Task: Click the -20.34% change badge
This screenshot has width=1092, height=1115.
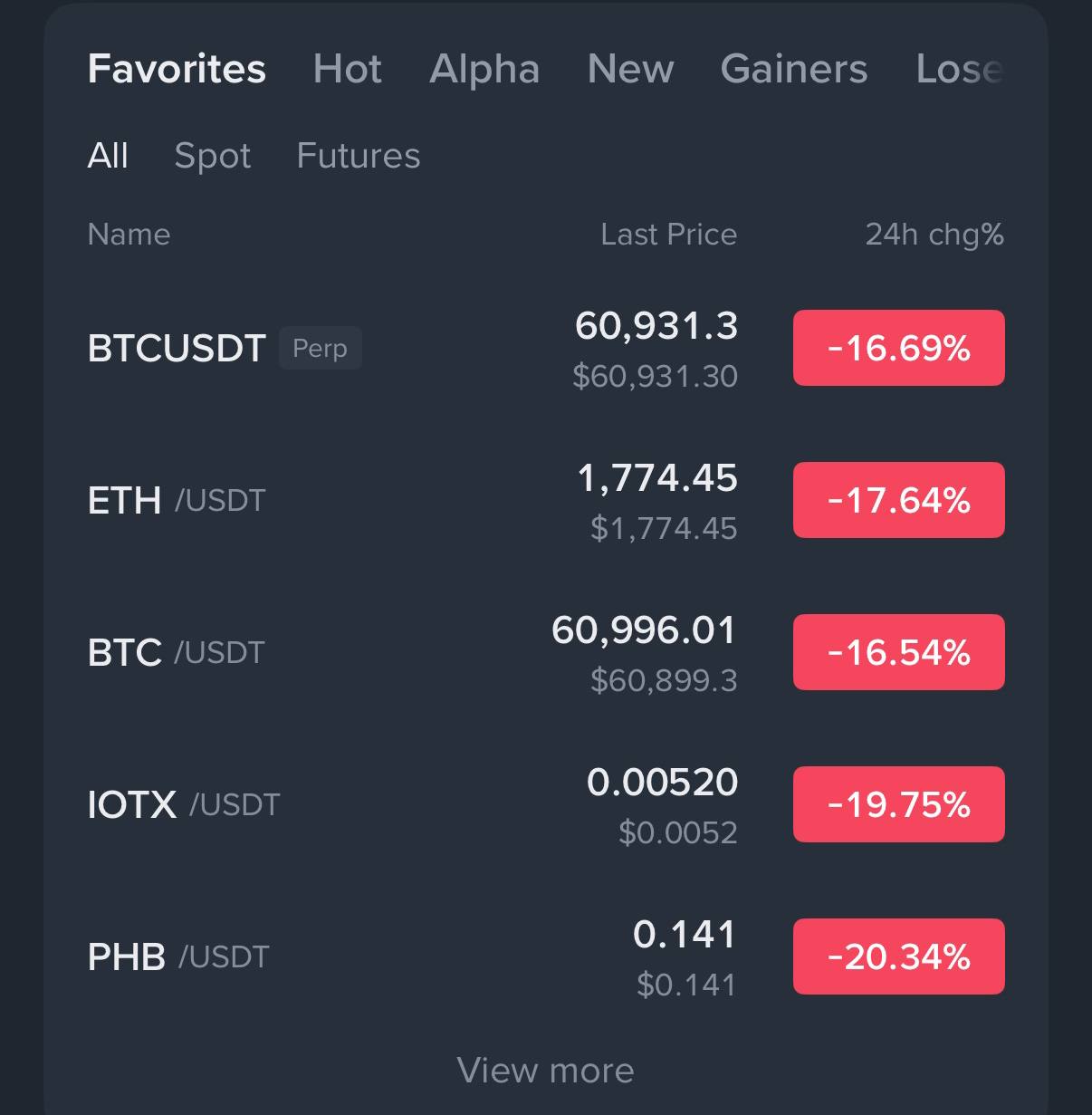Action: pos(898,957)
